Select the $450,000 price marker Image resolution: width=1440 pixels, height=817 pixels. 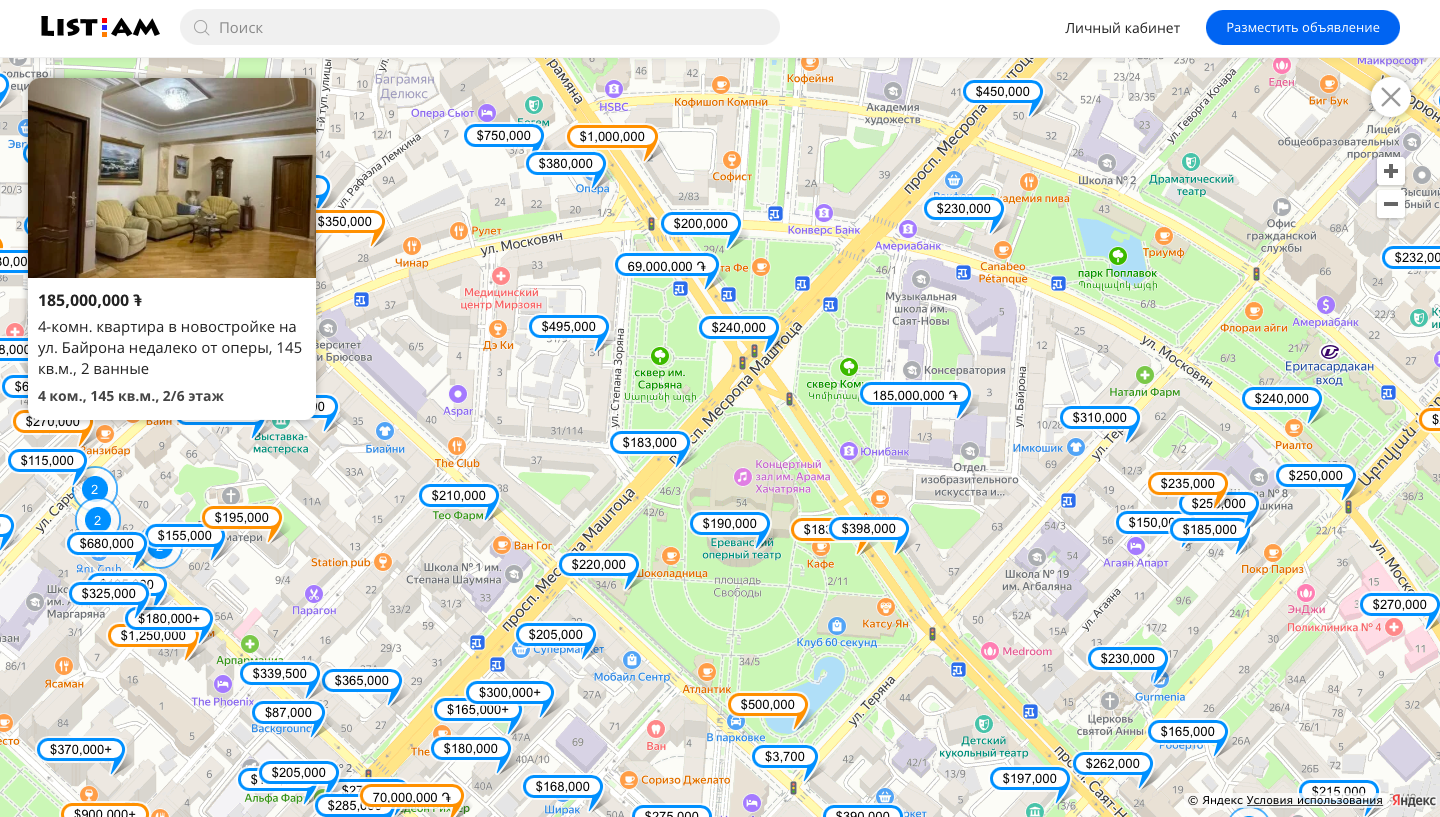[x=1003, y=92]
